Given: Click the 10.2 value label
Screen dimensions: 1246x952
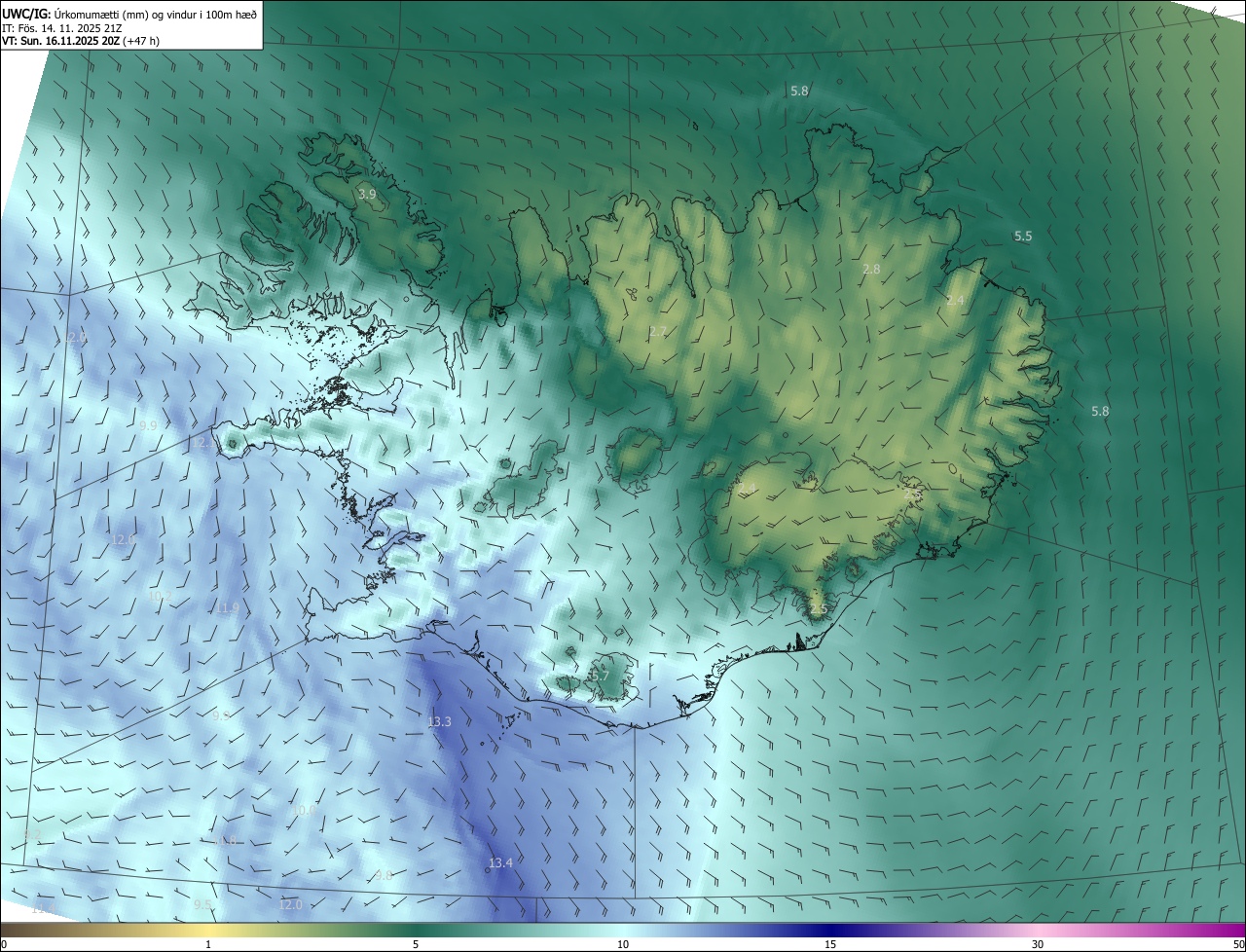Looking at the screenshot, I should 160,596.
